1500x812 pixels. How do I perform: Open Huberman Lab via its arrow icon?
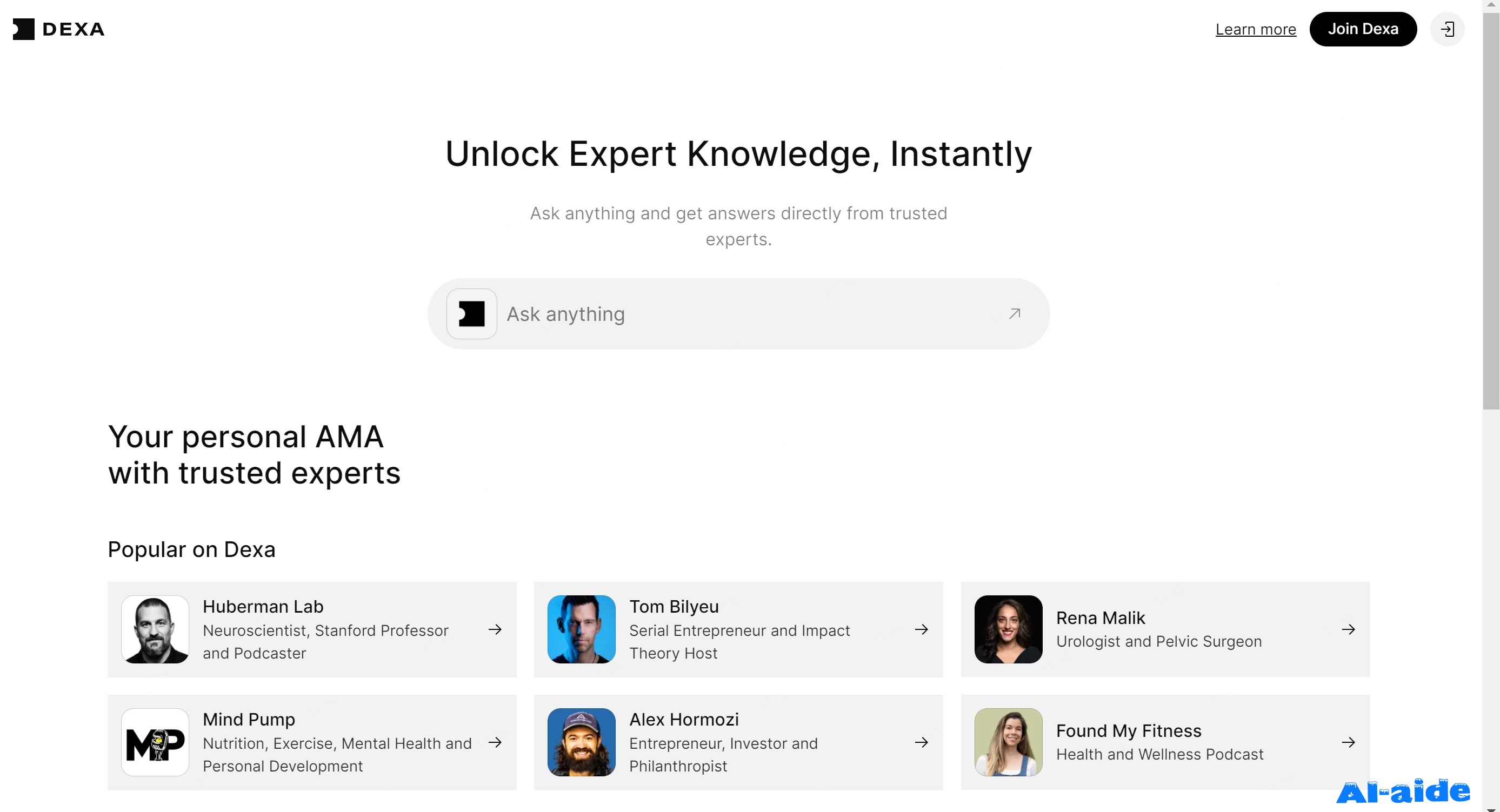[495, 629]
